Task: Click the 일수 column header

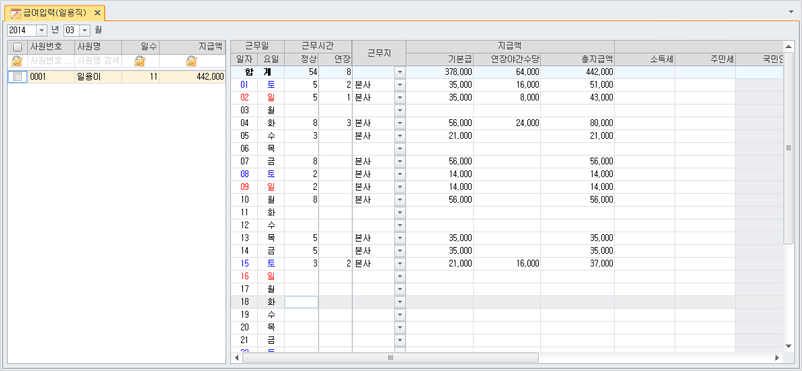Action: point(141,47)
